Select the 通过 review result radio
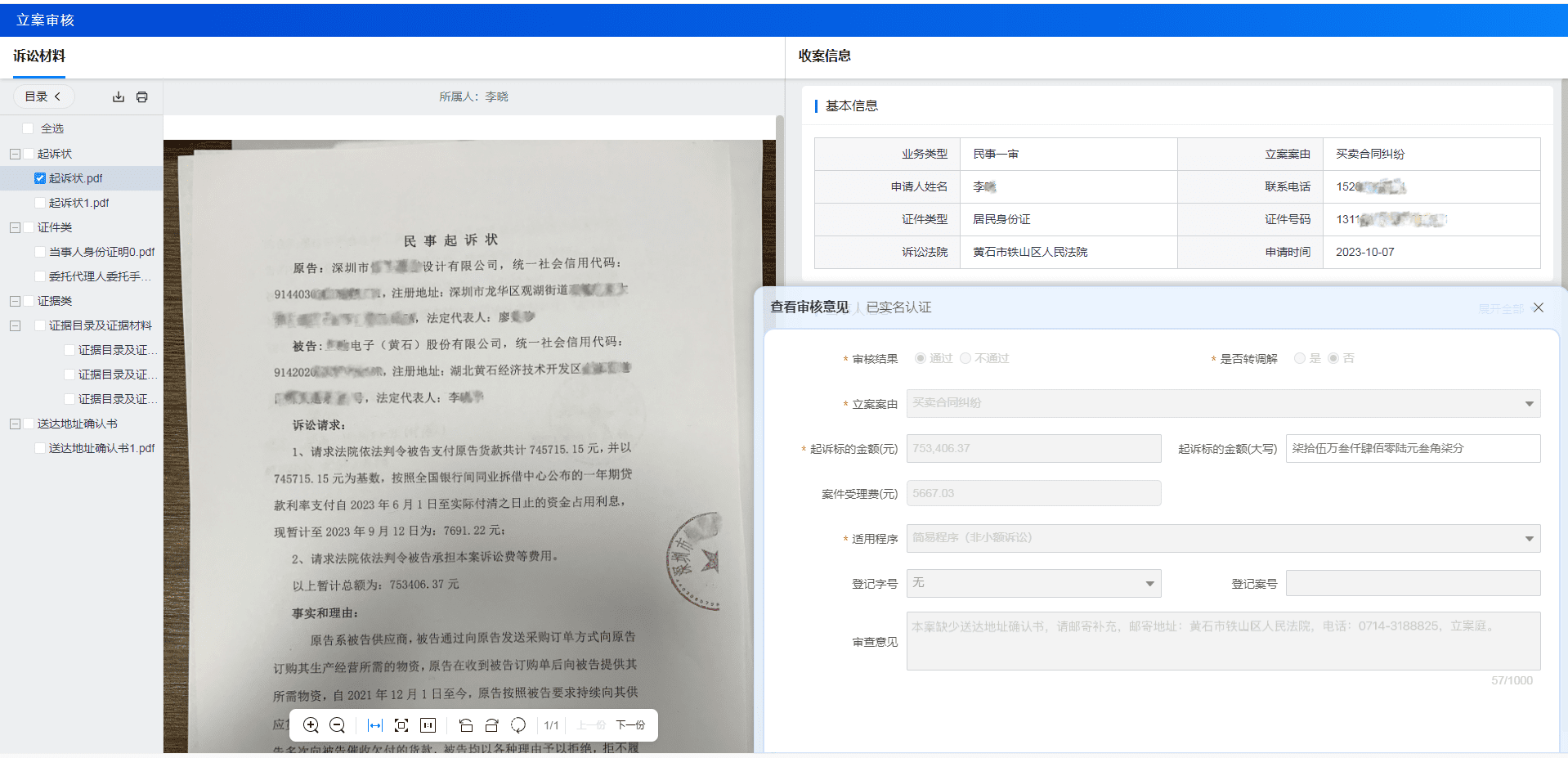 921,358
